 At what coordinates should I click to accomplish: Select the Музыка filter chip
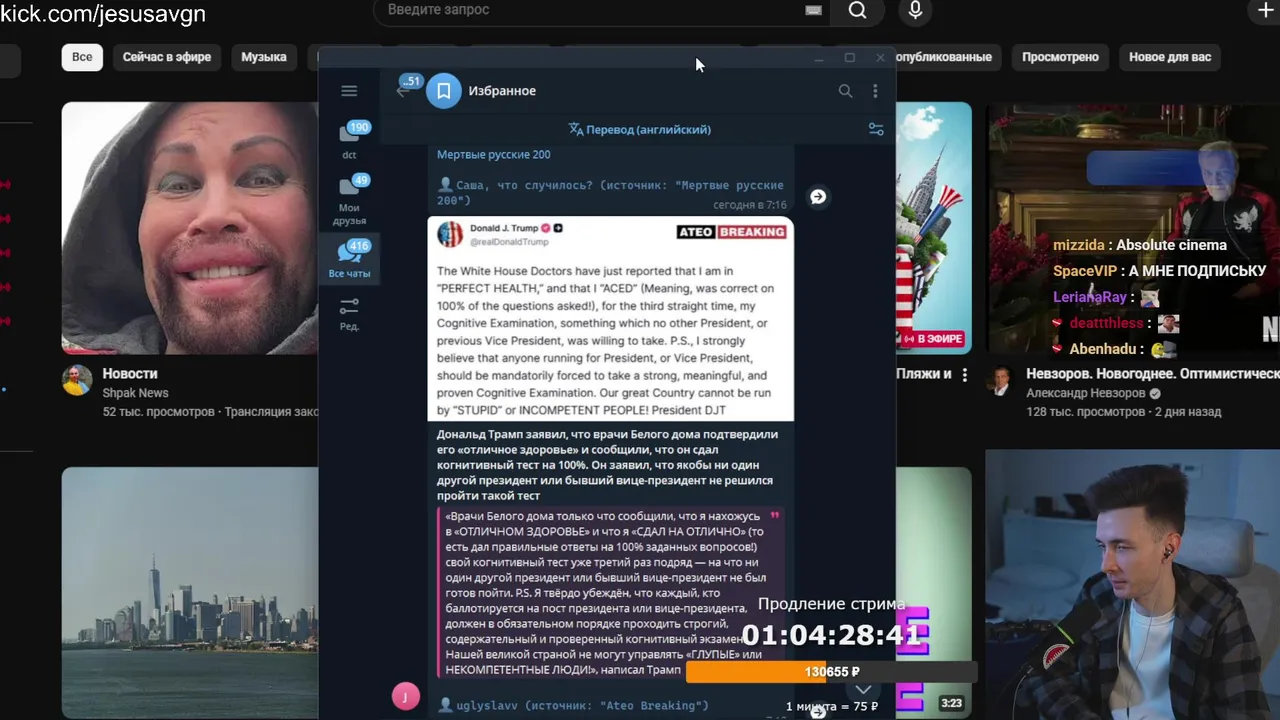pyautogui.click(x=264, y=57)
